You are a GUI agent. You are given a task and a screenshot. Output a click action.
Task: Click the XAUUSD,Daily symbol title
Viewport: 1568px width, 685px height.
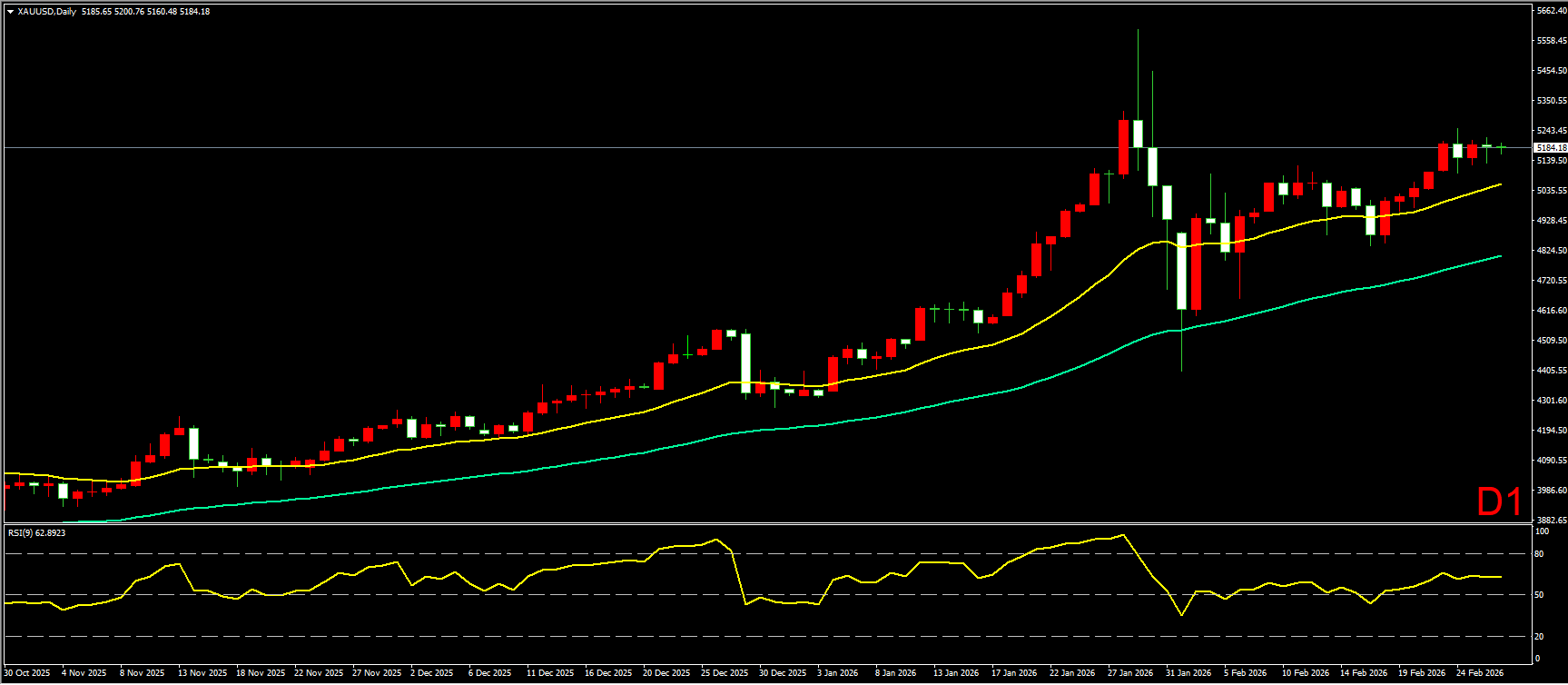(x=47, y=12)
